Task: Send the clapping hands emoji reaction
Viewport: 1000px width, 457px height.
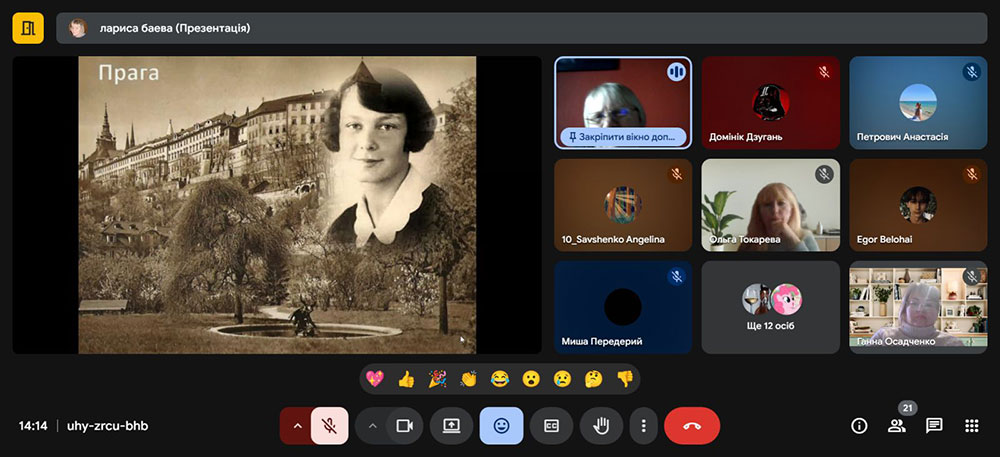Action: coord(468,379)
